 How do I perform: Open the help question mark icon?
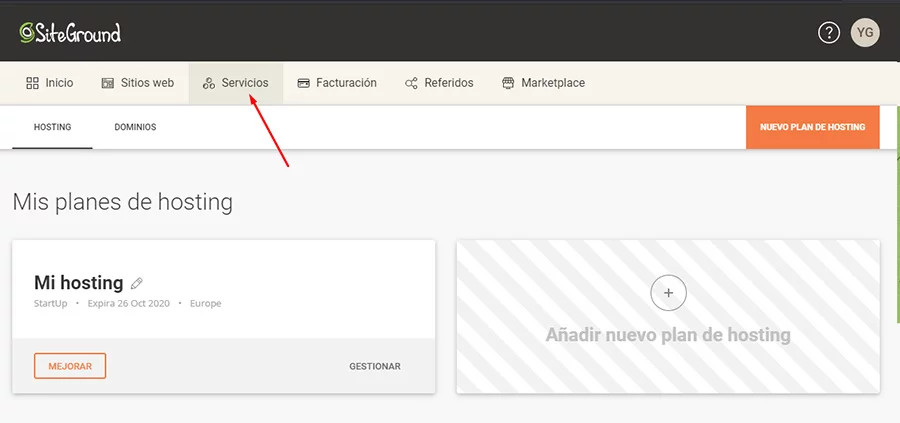point(829,33)
